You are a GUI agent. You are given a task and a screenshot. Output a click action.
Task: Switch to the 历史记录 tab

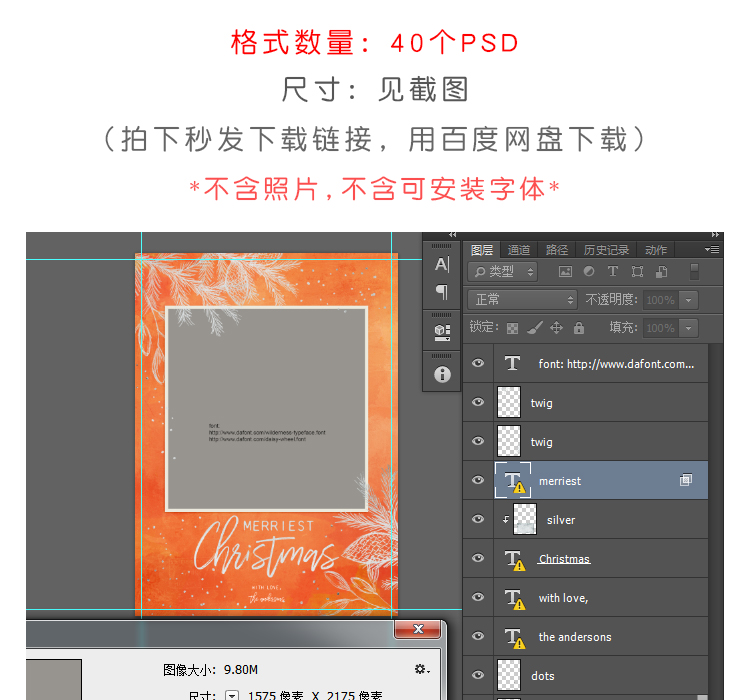point(606,250)
